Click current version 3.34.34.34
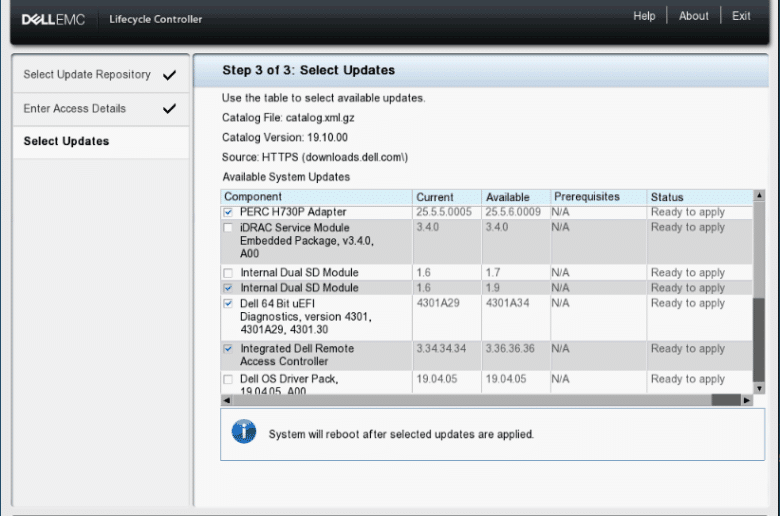This screenshot has height=516, width=780. coord(441,348)
